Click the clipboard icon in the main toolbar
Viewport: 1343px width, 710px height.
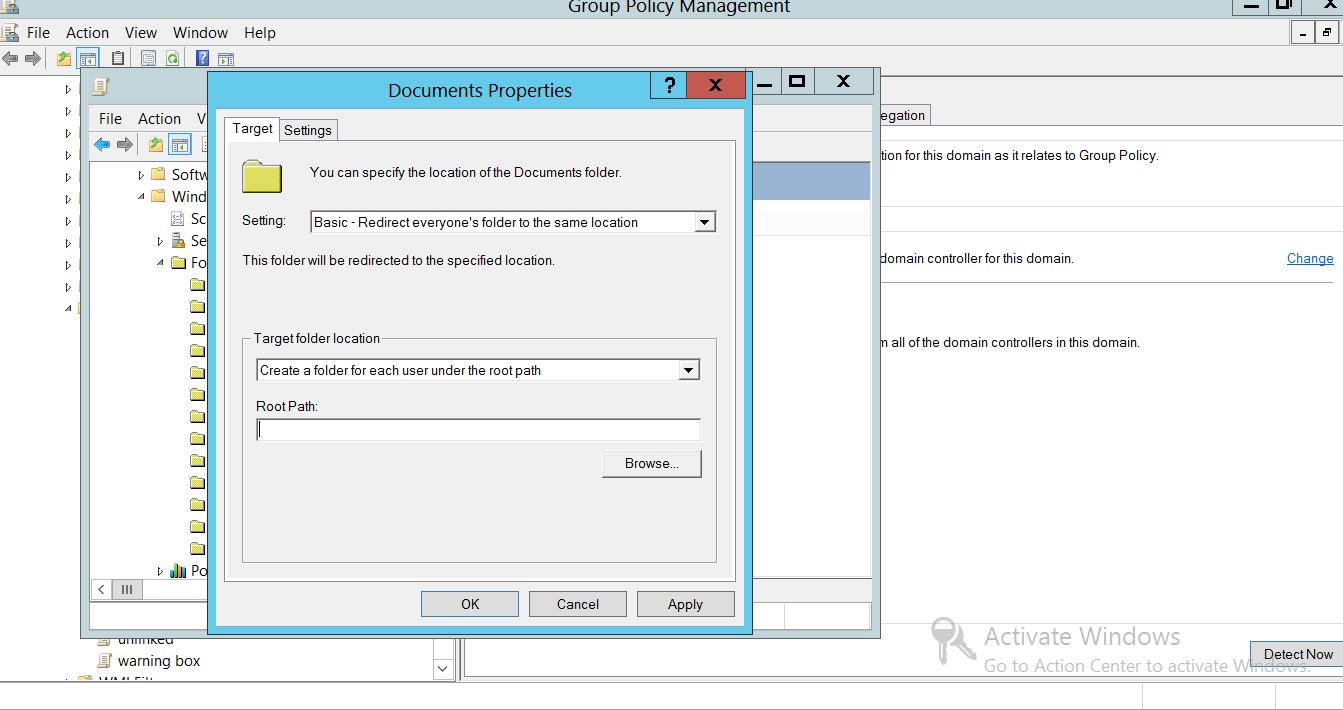point(118,59)
